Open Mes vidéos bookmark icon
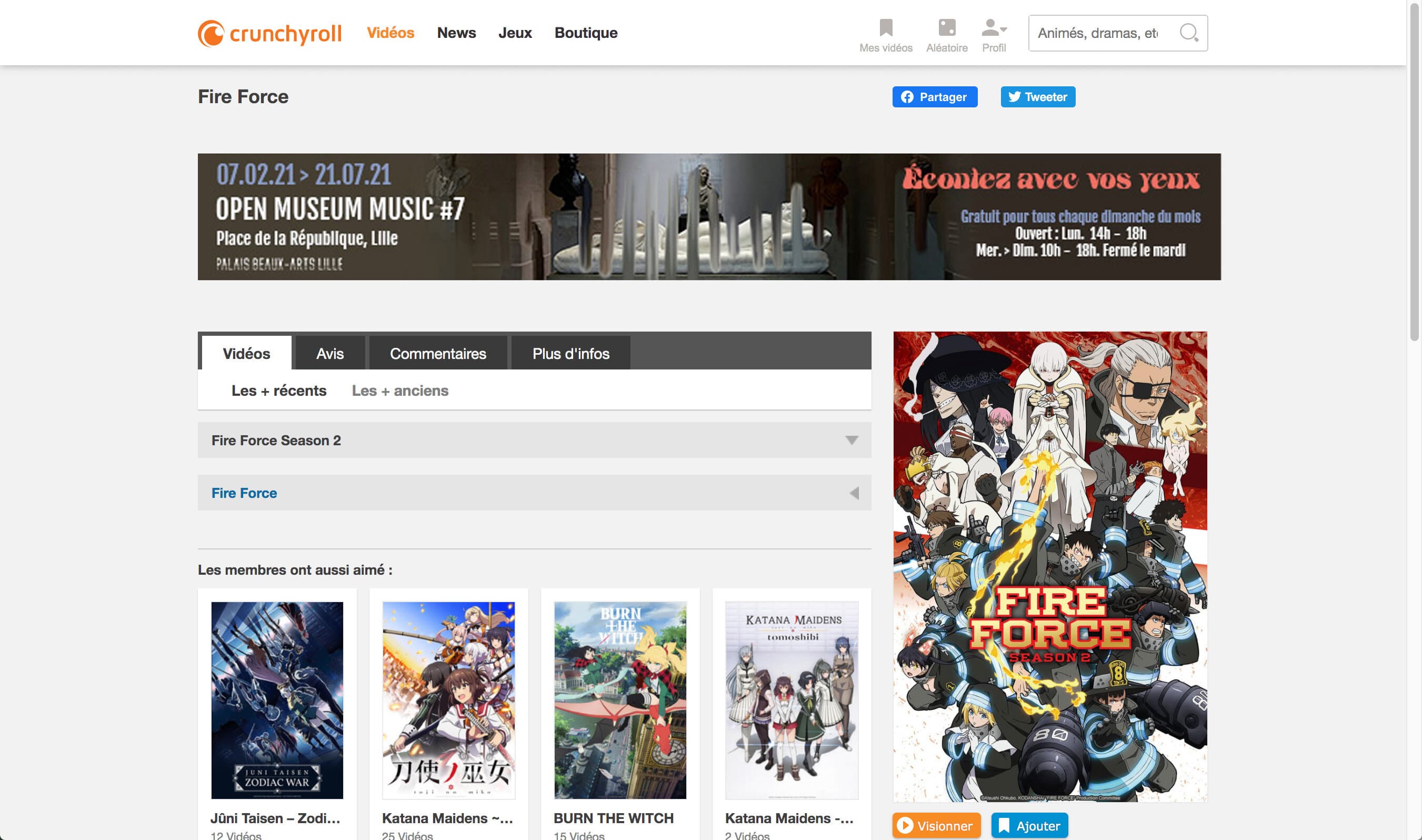 [x=886, y=28]
